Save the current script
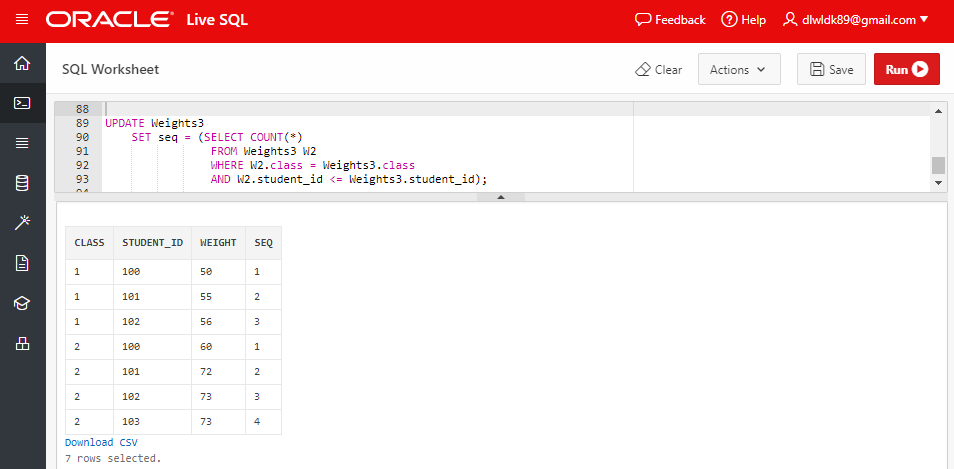Viewport: 954px width, 469px height. point(831,69)
